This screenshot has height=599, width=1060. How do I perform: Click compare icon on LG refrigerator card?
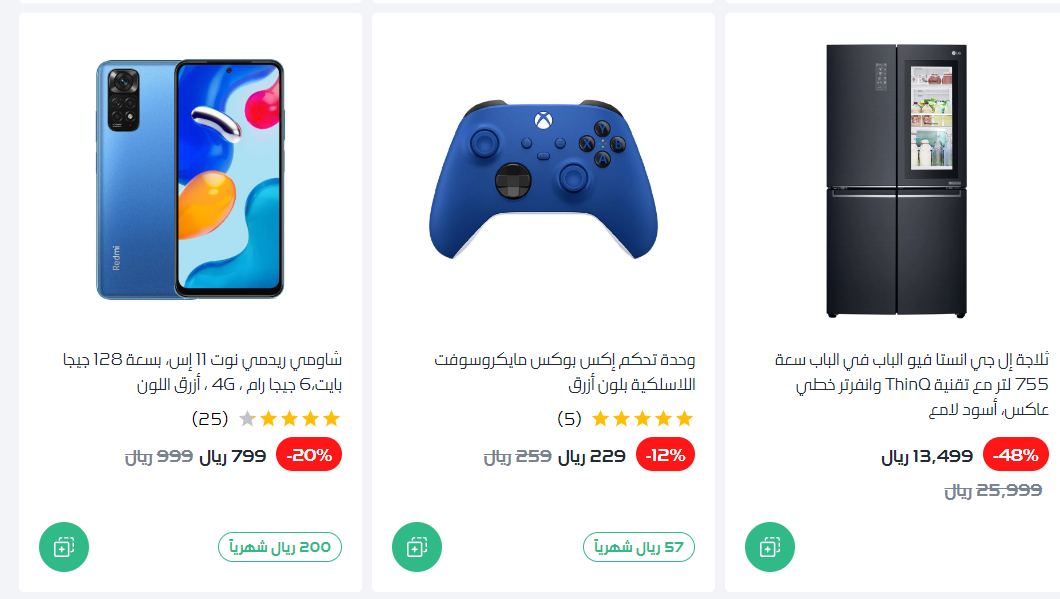(770, 547)
